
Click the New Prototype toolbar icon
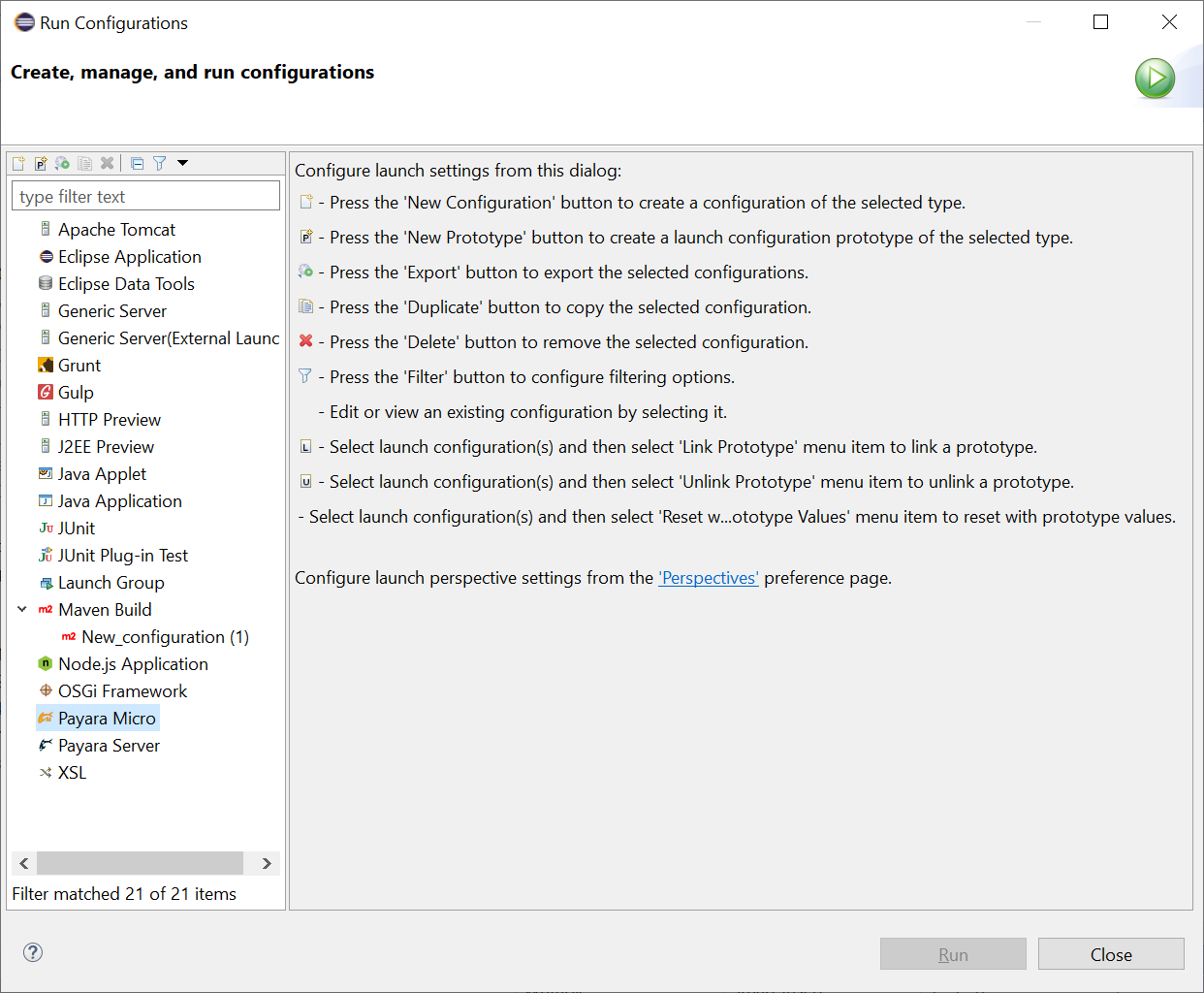coord(41,164)
